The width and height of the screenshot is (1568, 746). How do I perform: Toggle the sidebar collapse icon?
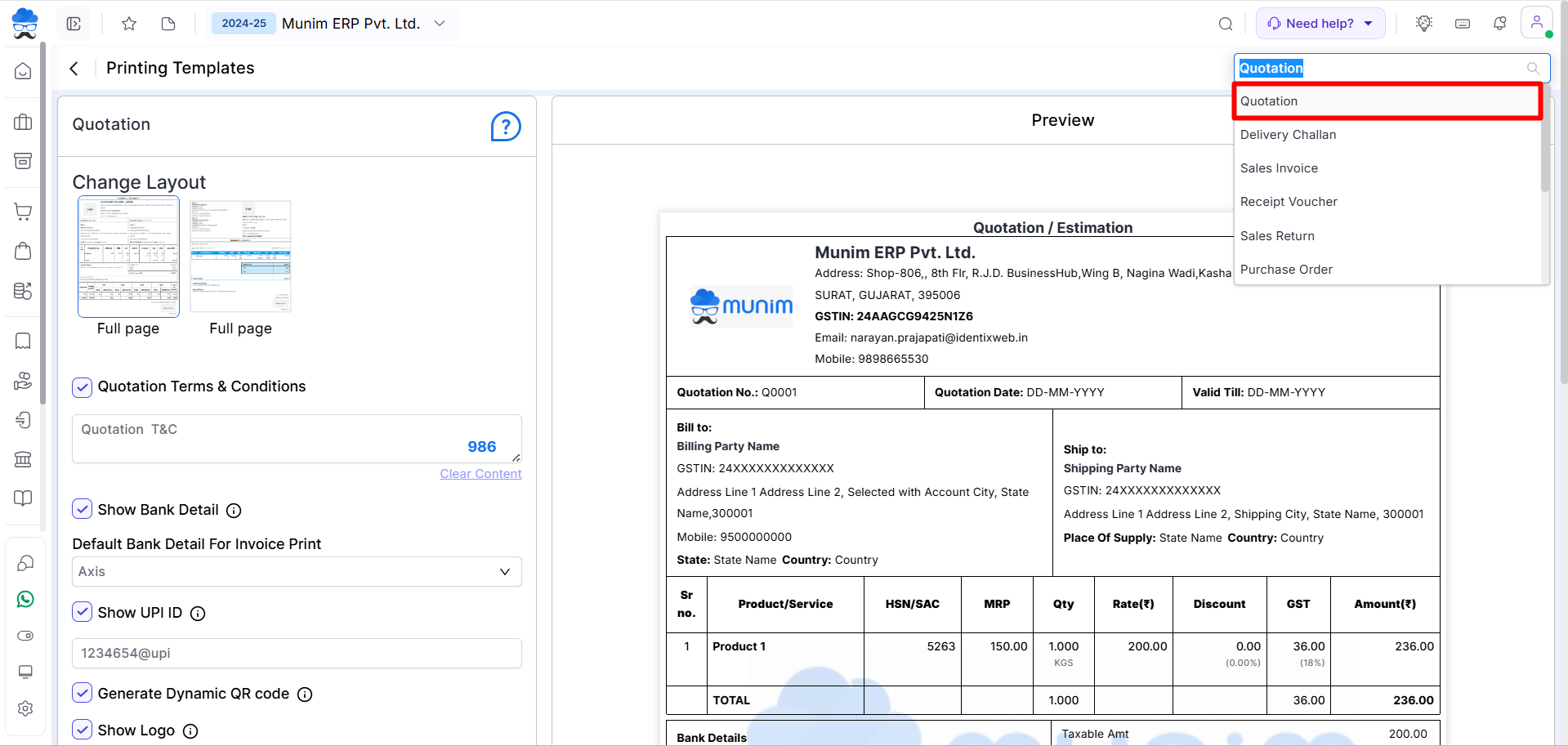[74, 24]
